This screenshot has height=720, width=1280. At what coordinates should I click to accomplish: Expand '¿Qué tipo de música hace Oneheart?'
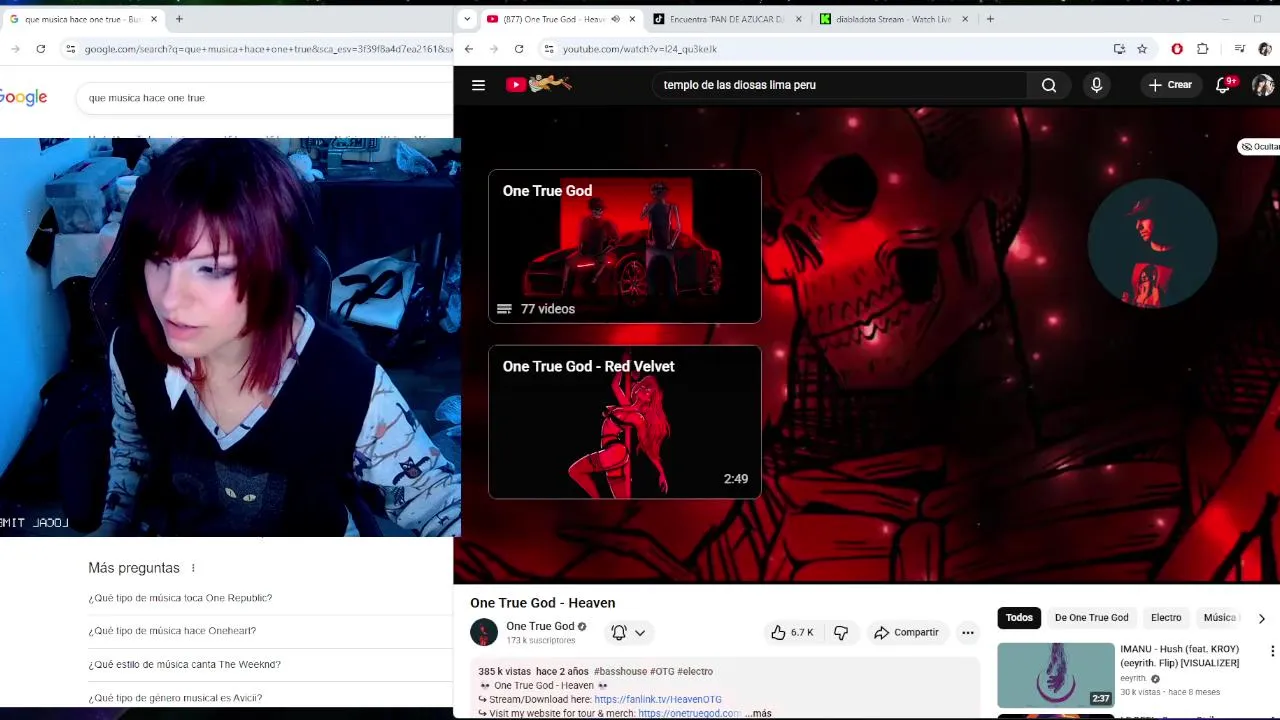pyautogui.click(x=270, y=631)
